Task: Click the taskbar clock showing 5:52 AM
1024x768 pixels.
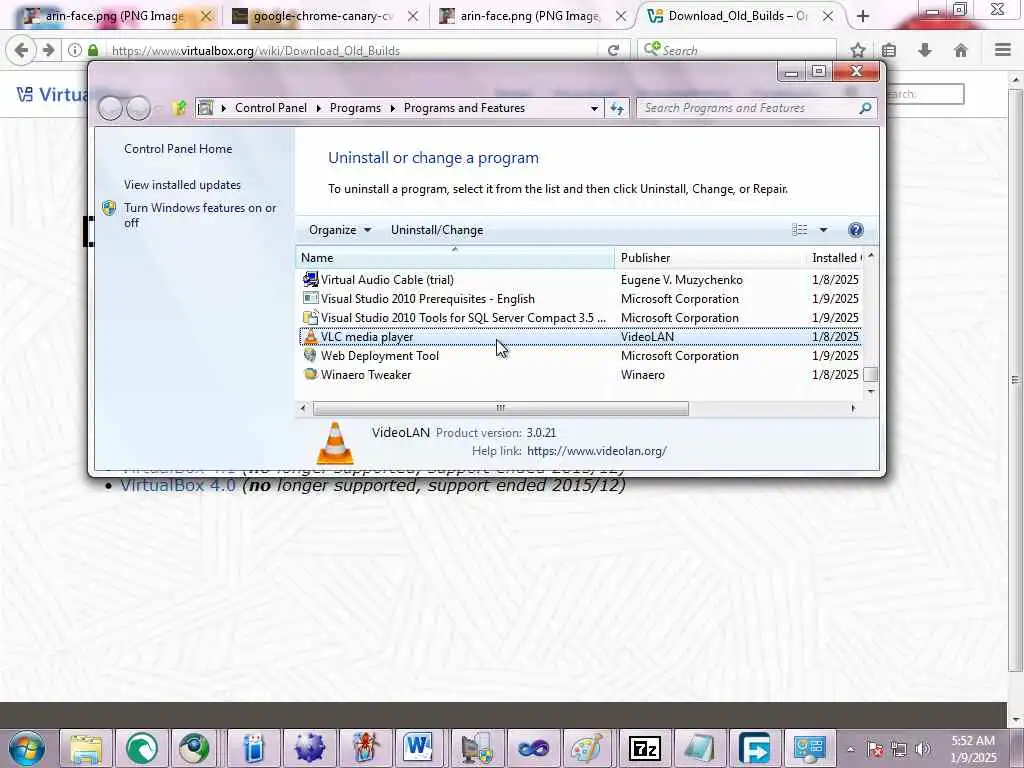Action: (973, 749)
